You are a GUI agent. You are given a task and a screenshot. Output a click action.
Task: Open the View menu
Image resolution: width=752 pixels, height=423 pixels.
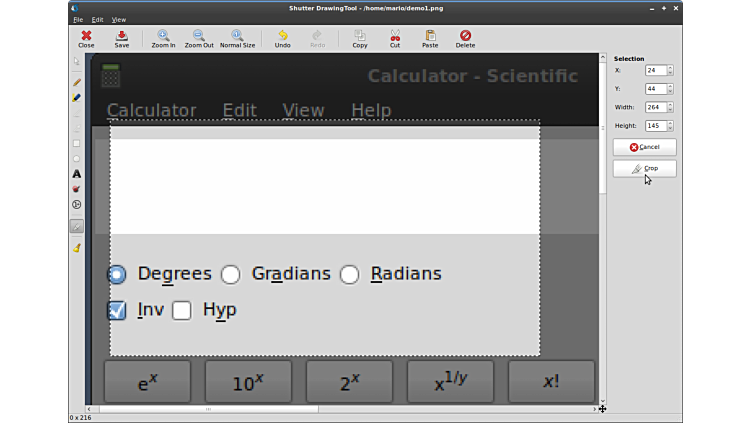[x=119, y=19]
